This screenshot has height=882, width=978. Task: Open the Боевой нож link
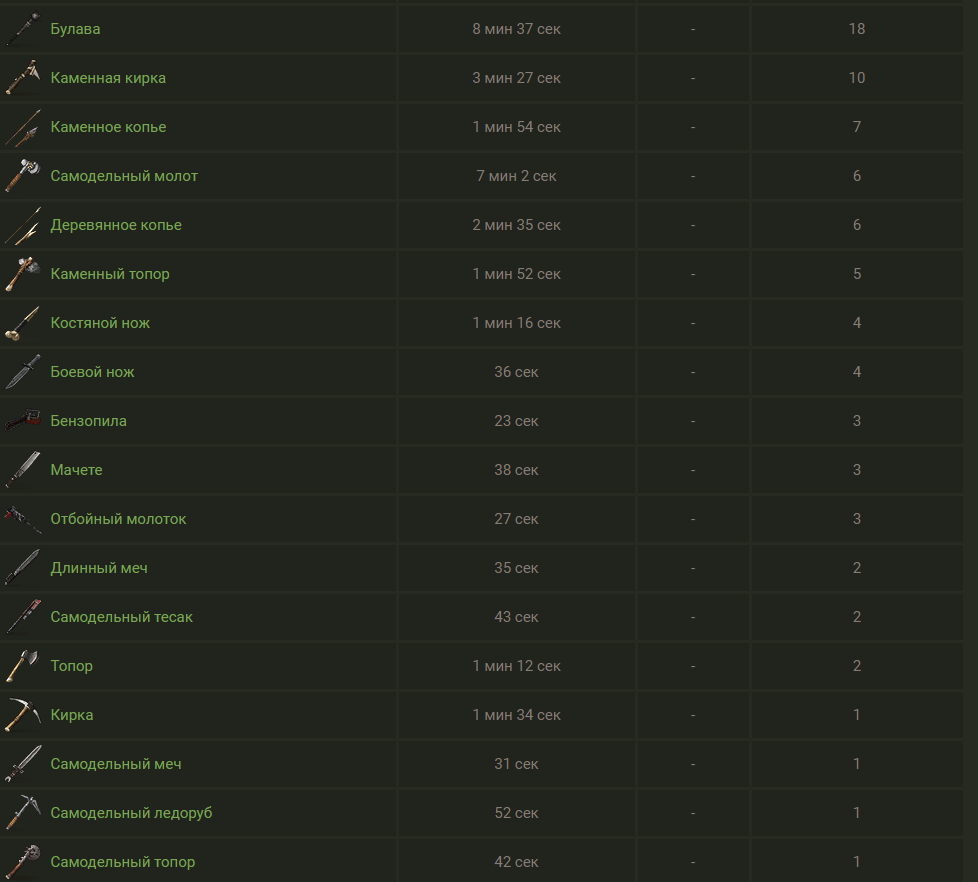pos(92,372)
